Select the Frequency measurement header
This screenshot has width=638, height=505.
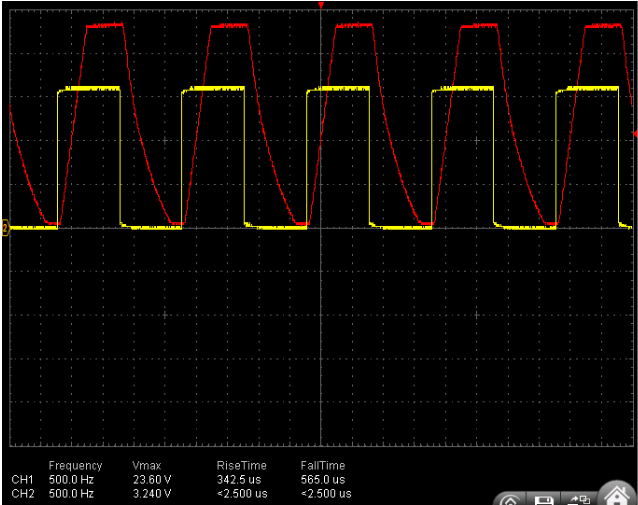75,466
